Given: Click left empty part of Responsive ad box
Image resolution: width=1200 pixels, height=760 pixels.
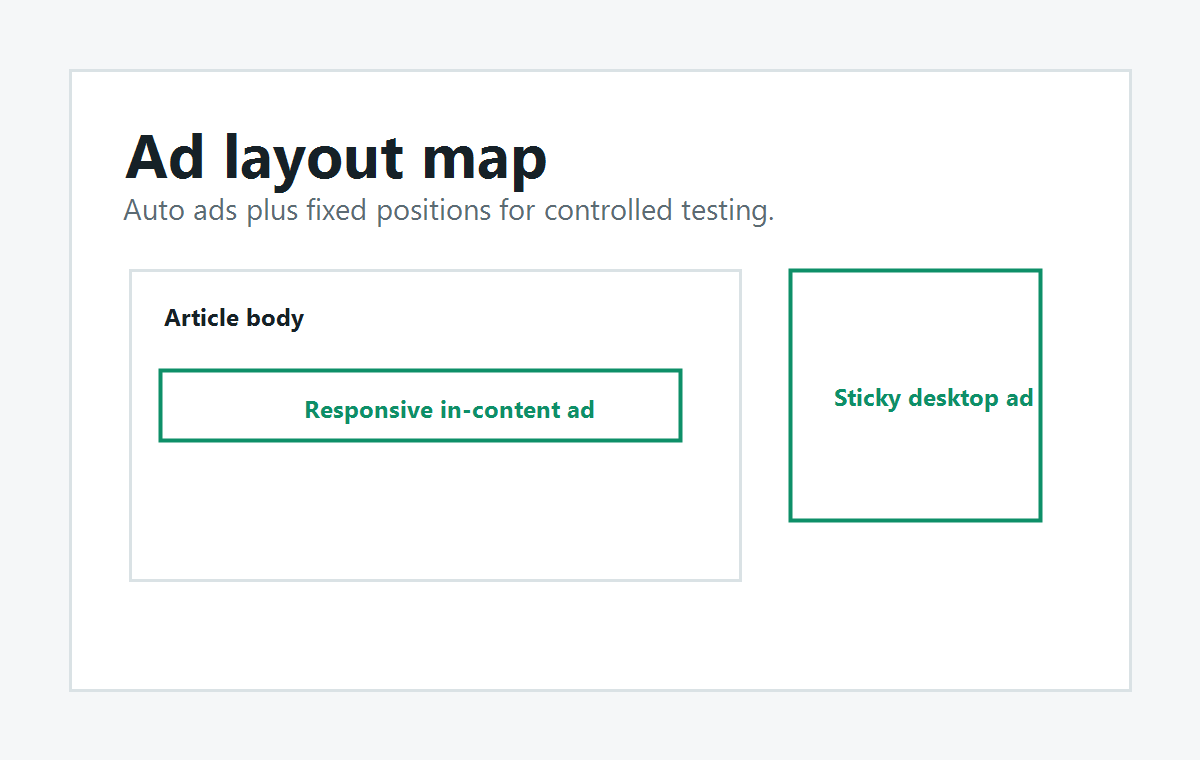Looking at the screenshot, I should (x=230, y=405).
